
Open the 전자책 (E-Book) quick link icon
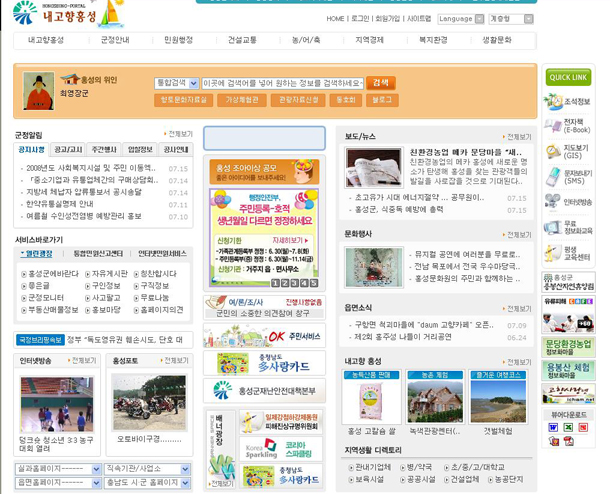point(553,126)
